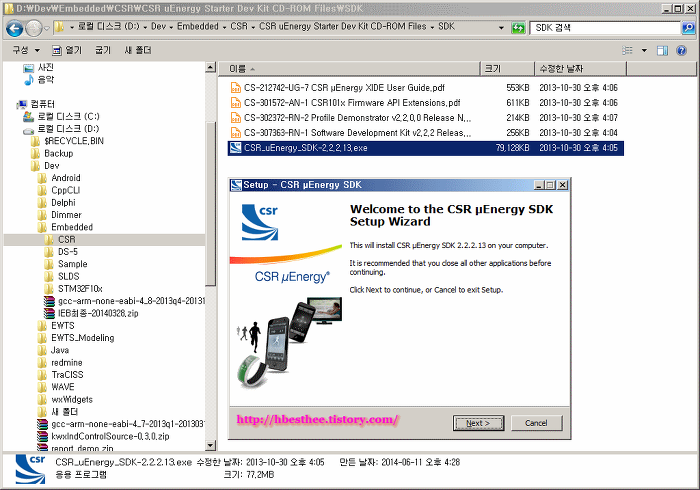Select 로컬 디스크 (D:) in tree
Screen dimensions: 700x490
pos(68,129)
